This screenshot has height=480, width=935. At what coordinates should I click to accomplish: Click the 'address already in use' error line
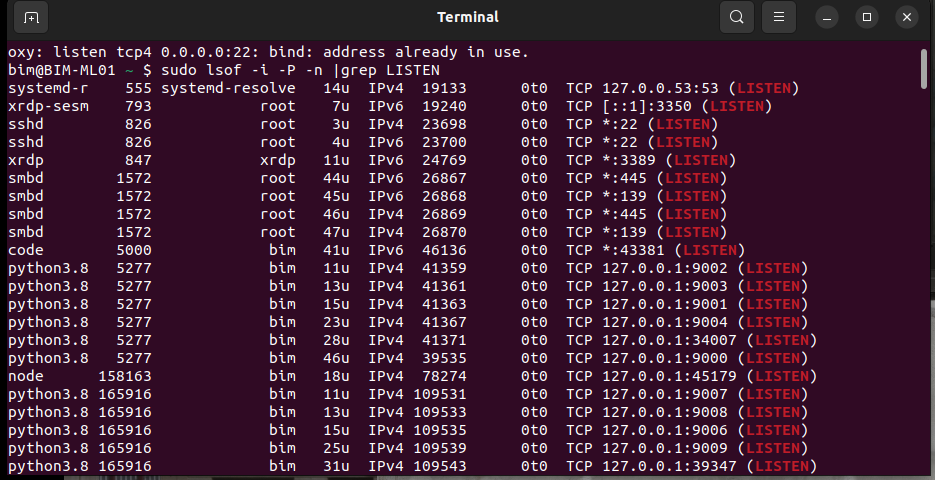pyautogui.click(x=268, y=52)
